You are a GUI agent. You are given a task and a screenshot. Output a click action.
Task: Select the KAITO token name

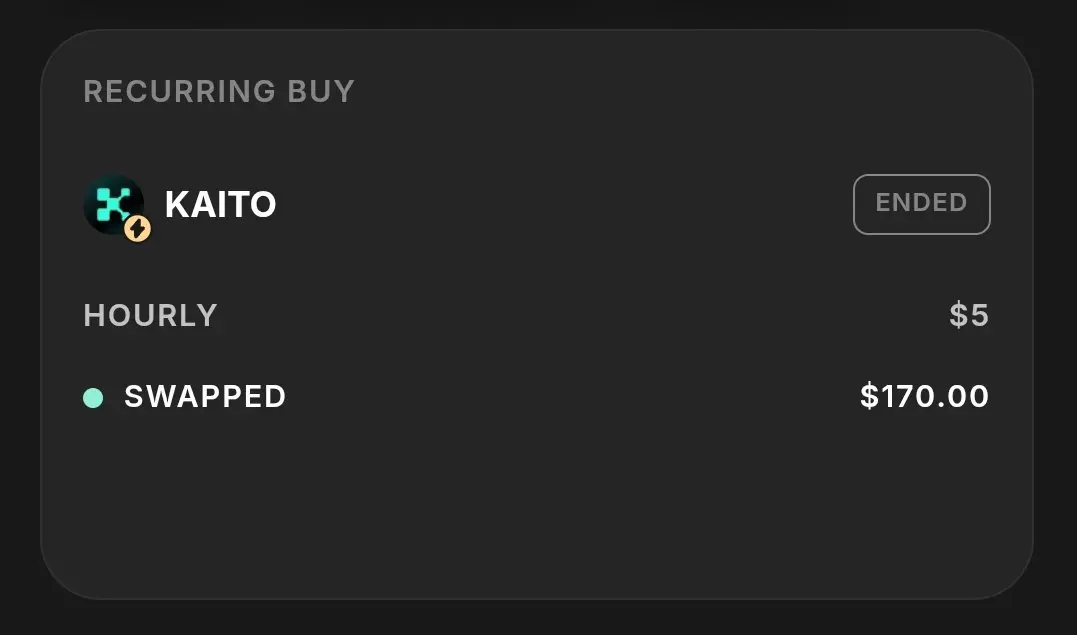click(220, 205)
